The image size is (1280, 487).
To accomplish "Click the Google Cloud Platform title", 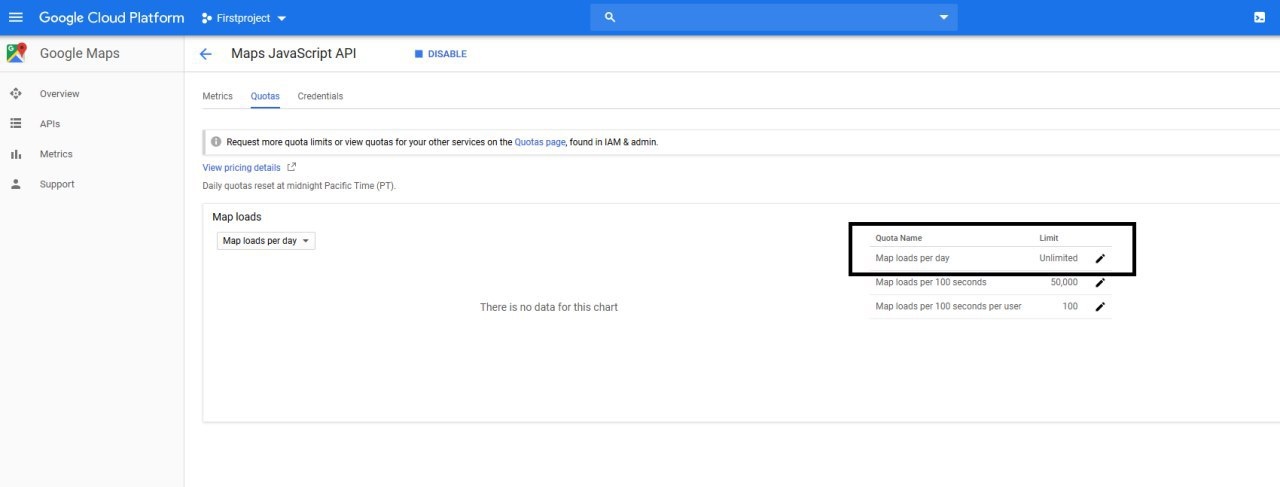I will click(111, 18).
